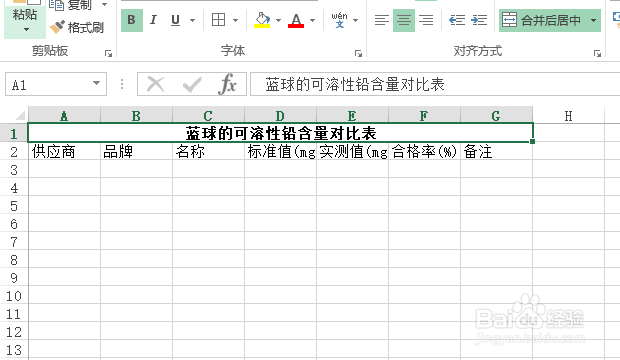
Task: Toggle Underline formatting button
Action: point(175,20)
